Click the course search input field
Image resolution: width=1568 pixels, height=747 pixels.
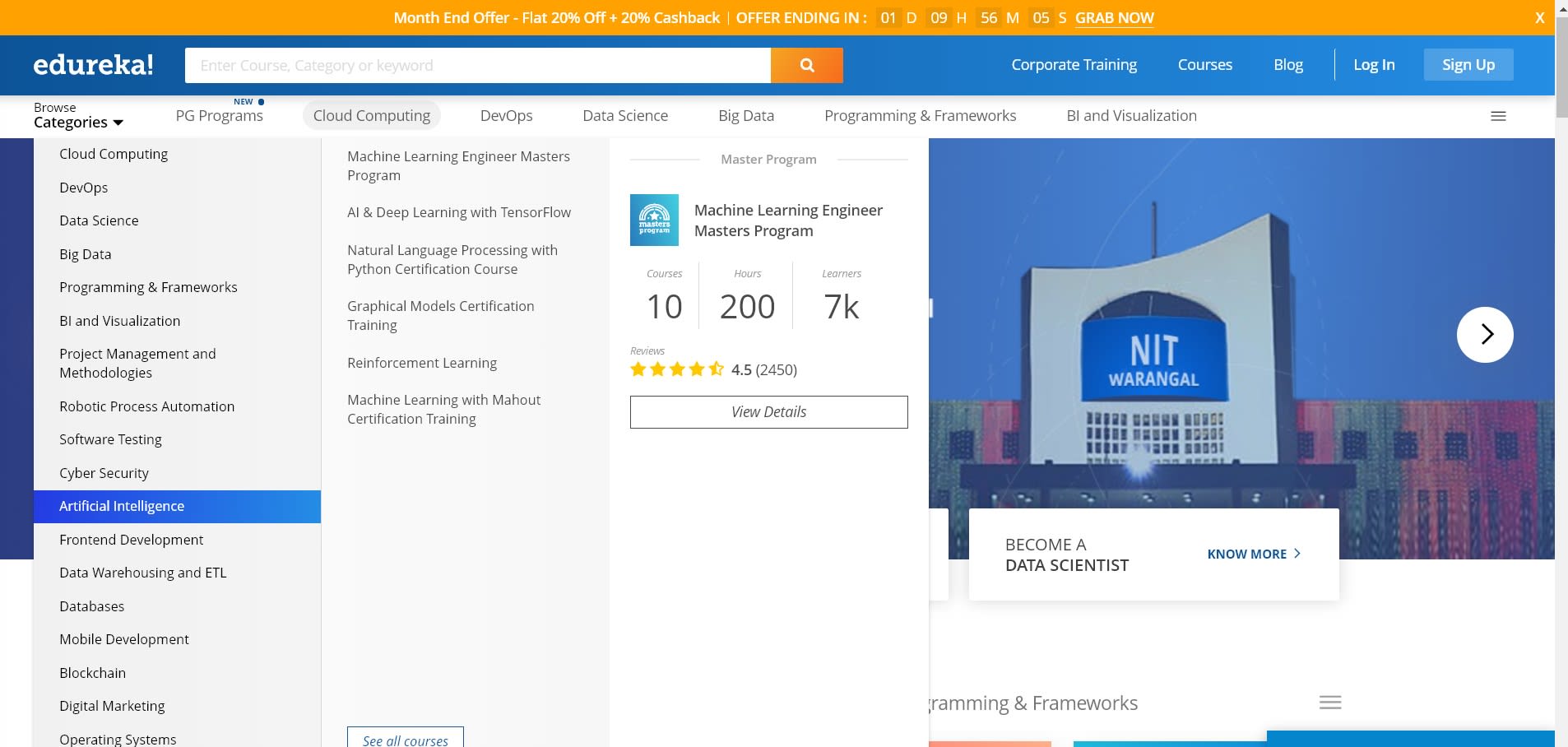pos(478,65)
